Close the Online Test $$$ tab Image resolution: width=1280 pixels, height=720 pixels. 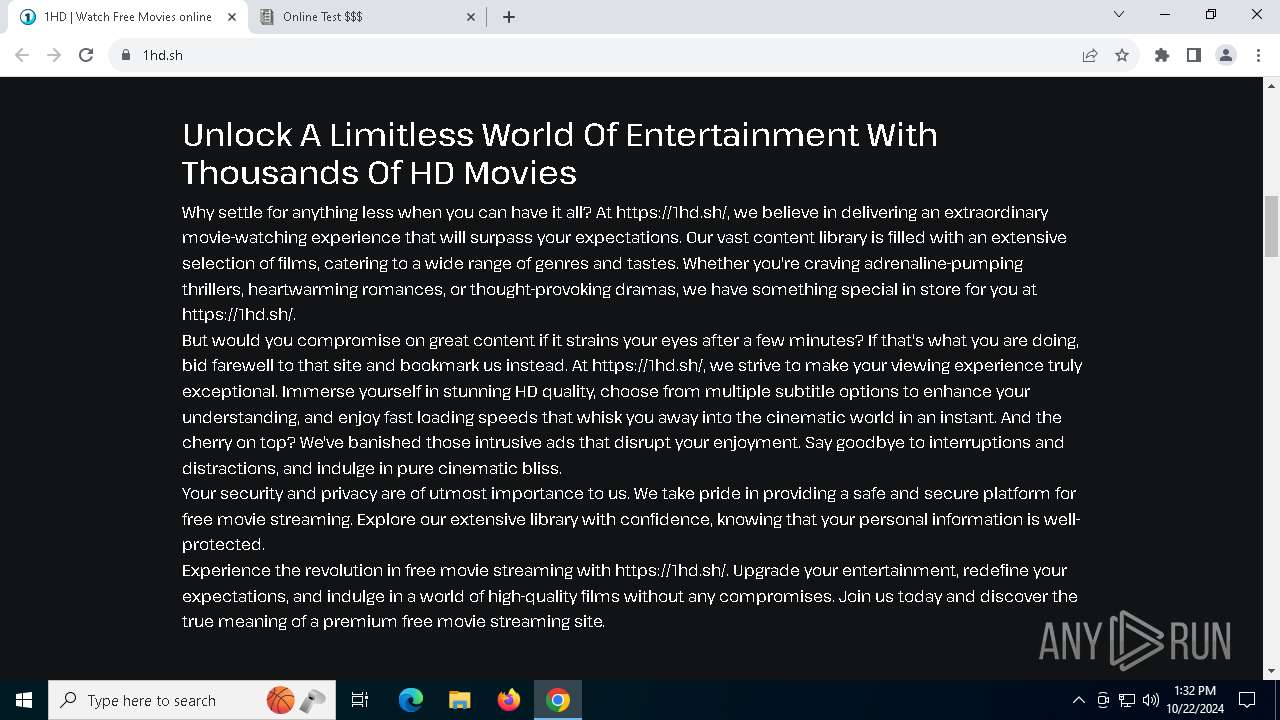click(x=471, y=17)
